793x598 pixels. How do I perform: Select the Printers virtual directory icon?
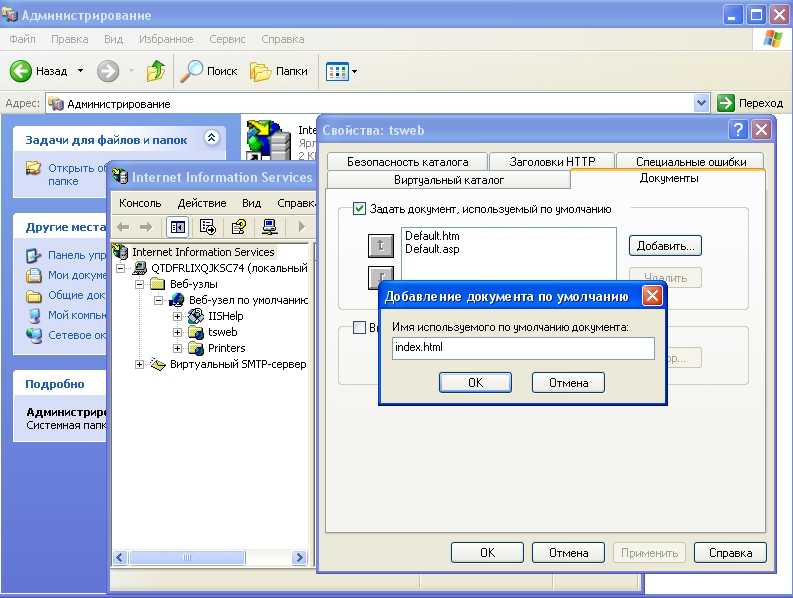click(x=196, y=348)
